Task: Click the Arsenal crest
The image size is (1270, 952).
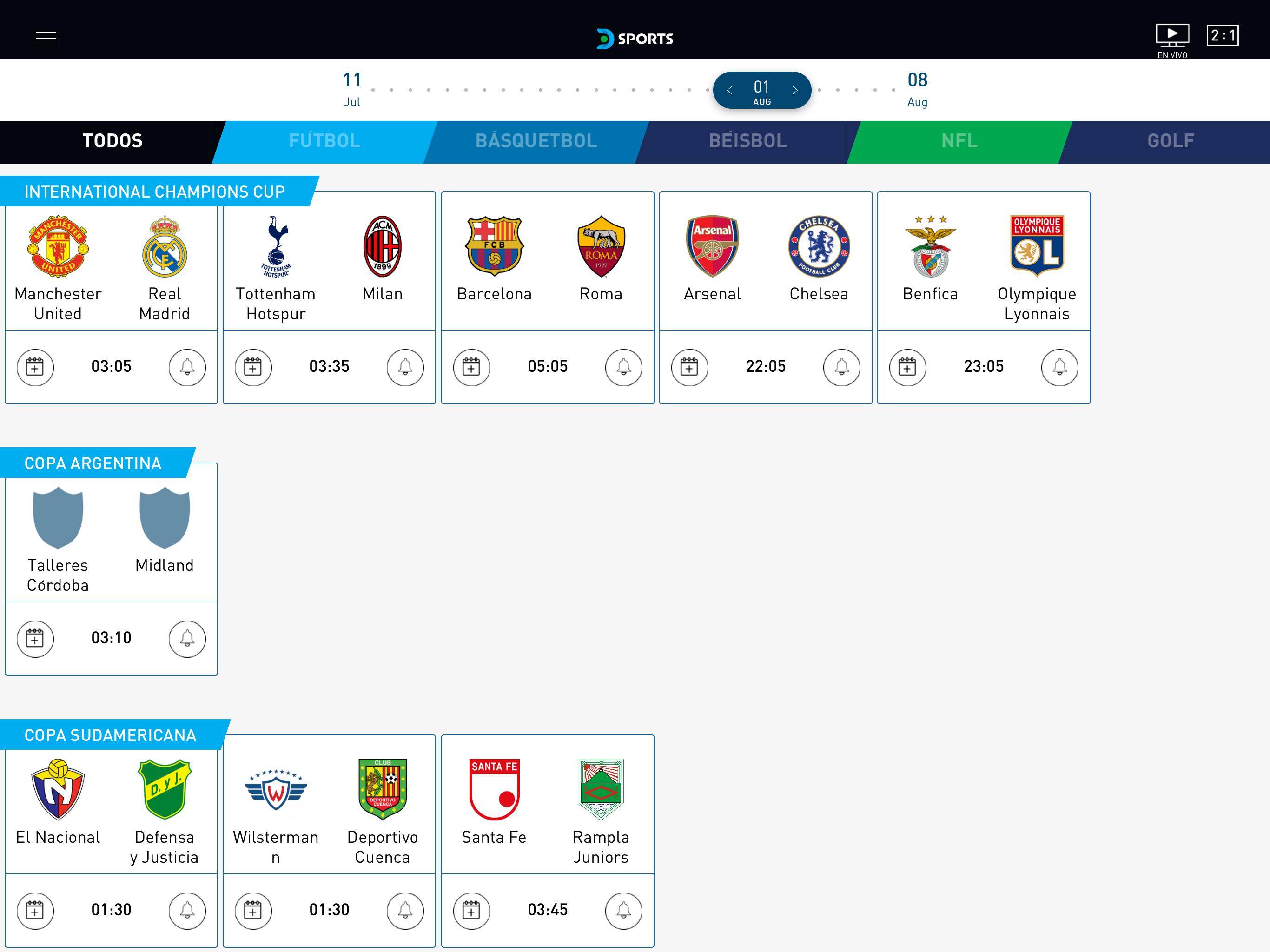Action: click(x=713, y=247)
